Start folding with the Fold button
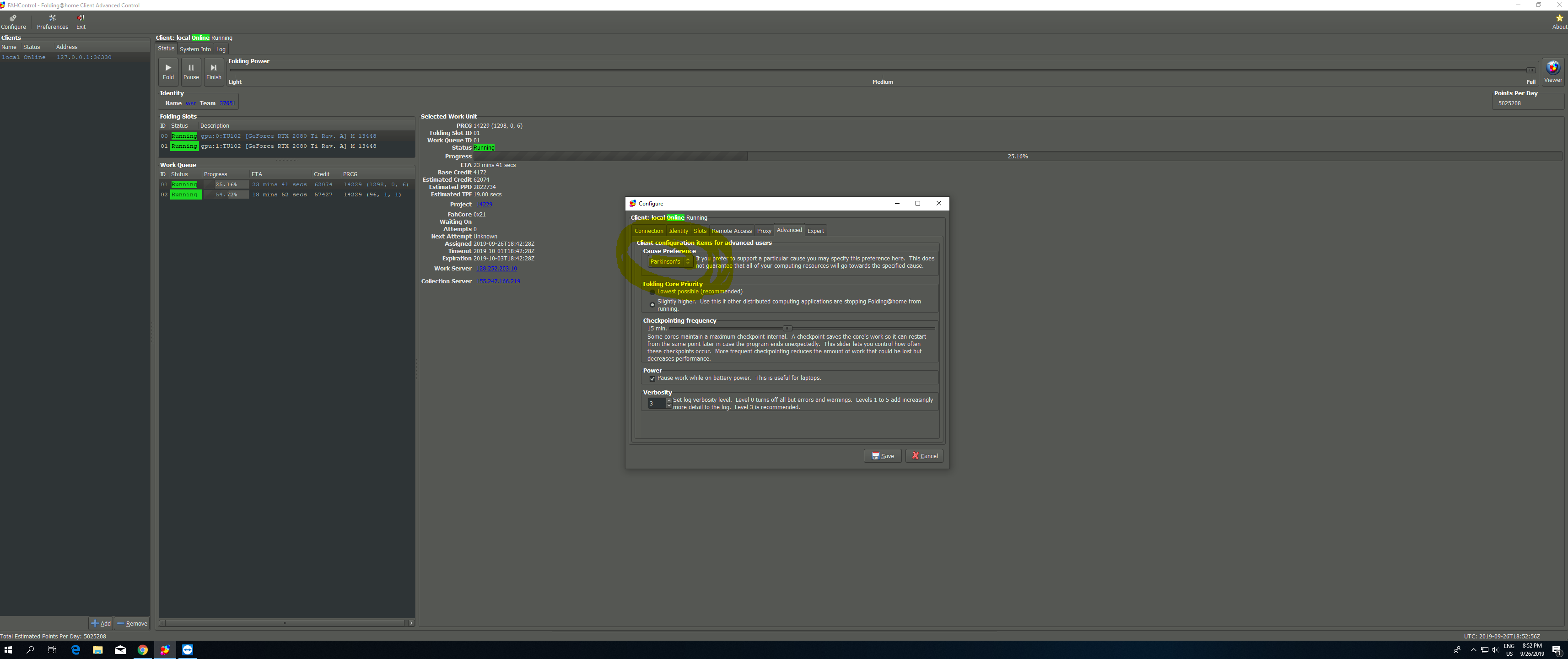Viewport: 1568px width, 659px height. 169,71
